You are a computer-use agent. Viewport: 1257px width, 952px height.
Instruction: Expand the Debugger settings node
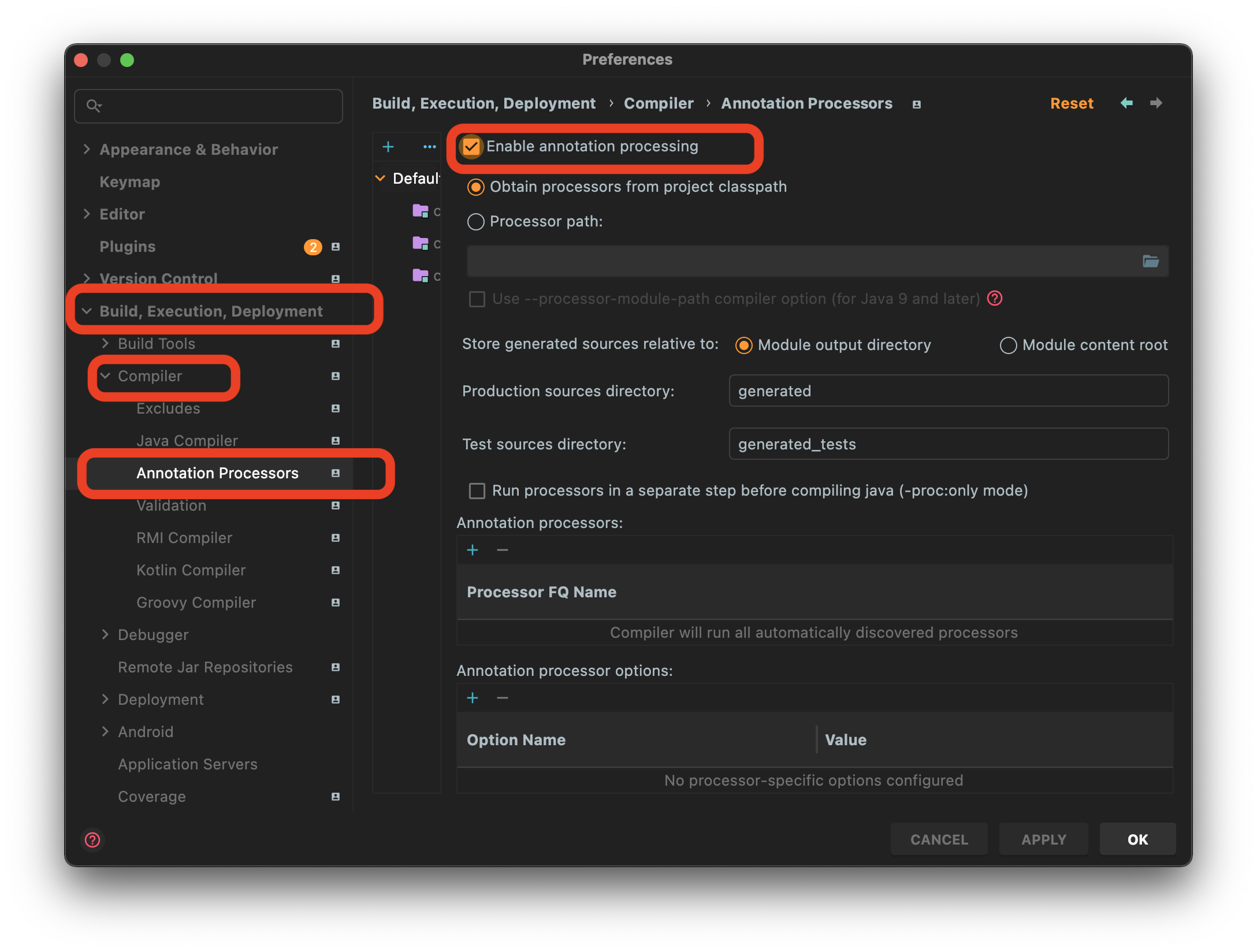pos(105,634)
